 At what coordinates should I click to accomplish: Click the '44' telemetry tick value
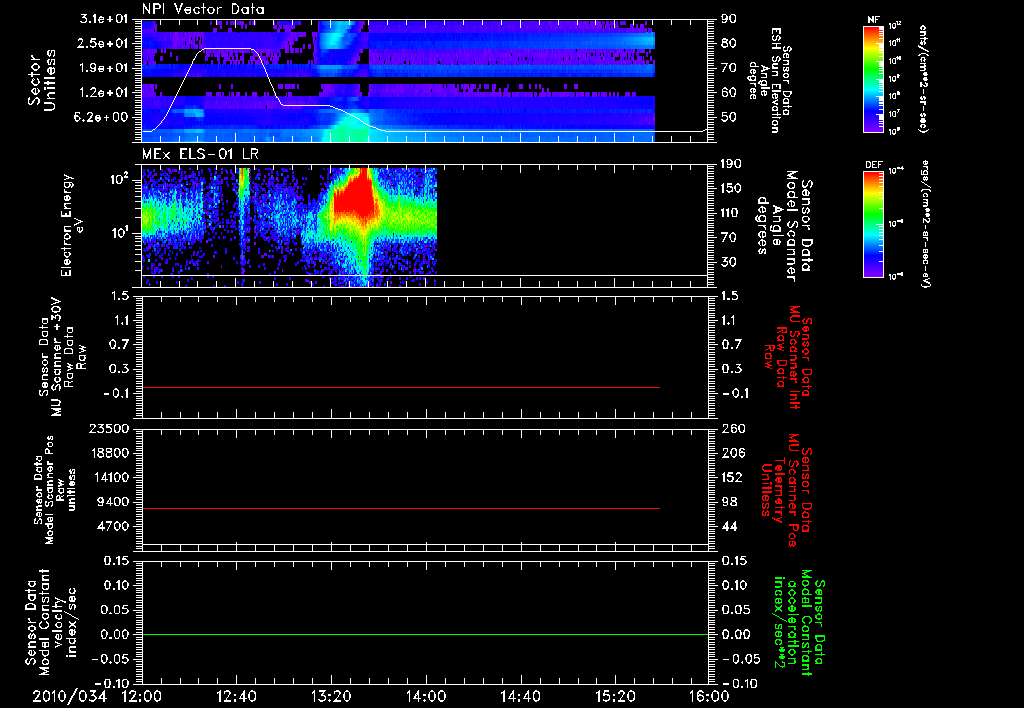tap(728, 526)
